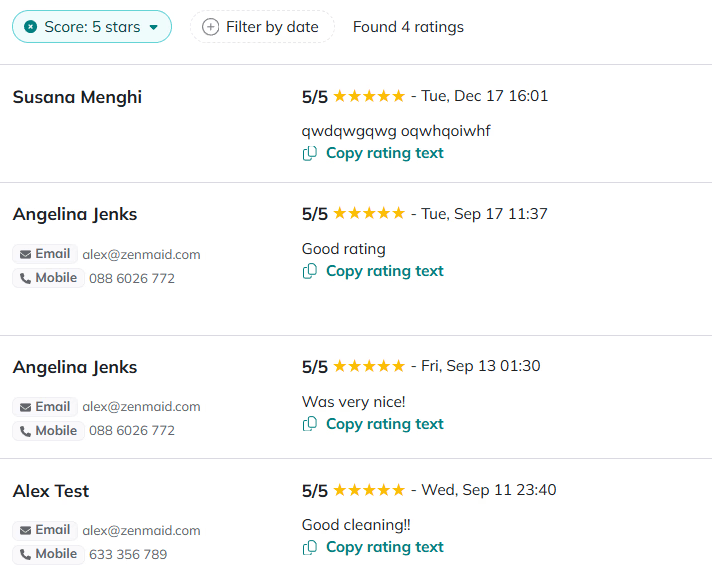Viewport: 712px width, 580px height.
Task: Click copy icon under 'Good cleaning!!' review
Action: 310,547
